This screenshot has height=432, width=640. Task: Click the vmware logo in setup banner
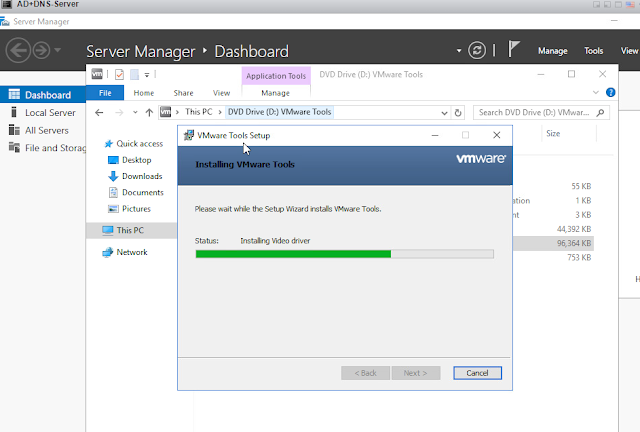(481, 158)
